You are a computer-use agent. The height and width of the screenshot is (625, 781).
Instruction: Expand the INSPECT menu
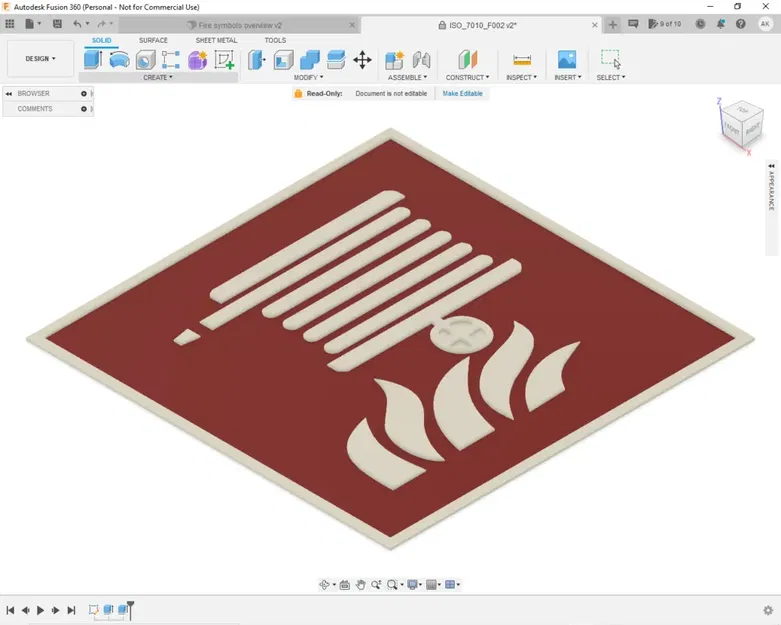(521, 77)
